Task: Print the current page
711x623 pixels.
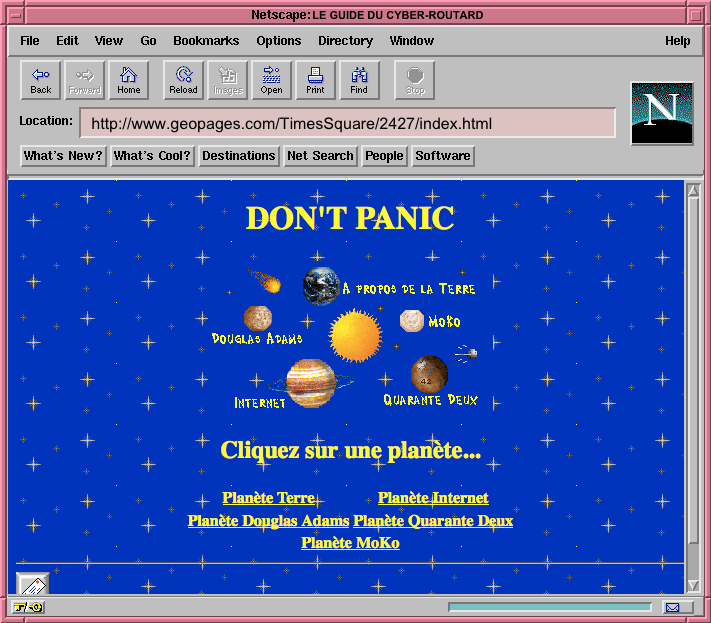Action: 315,80
